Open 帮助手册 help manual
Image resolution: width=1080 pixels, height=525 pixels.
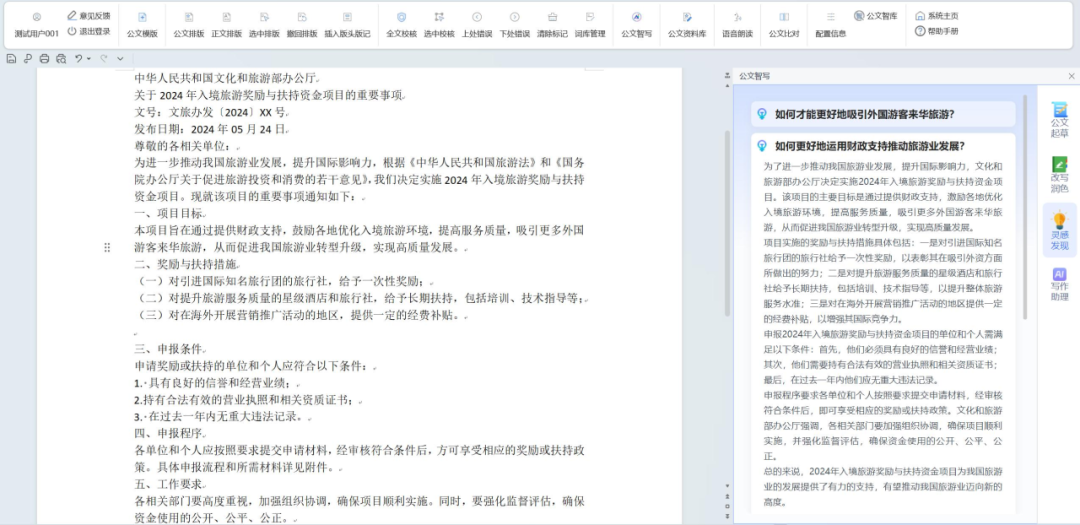click(x=936, y=31)
